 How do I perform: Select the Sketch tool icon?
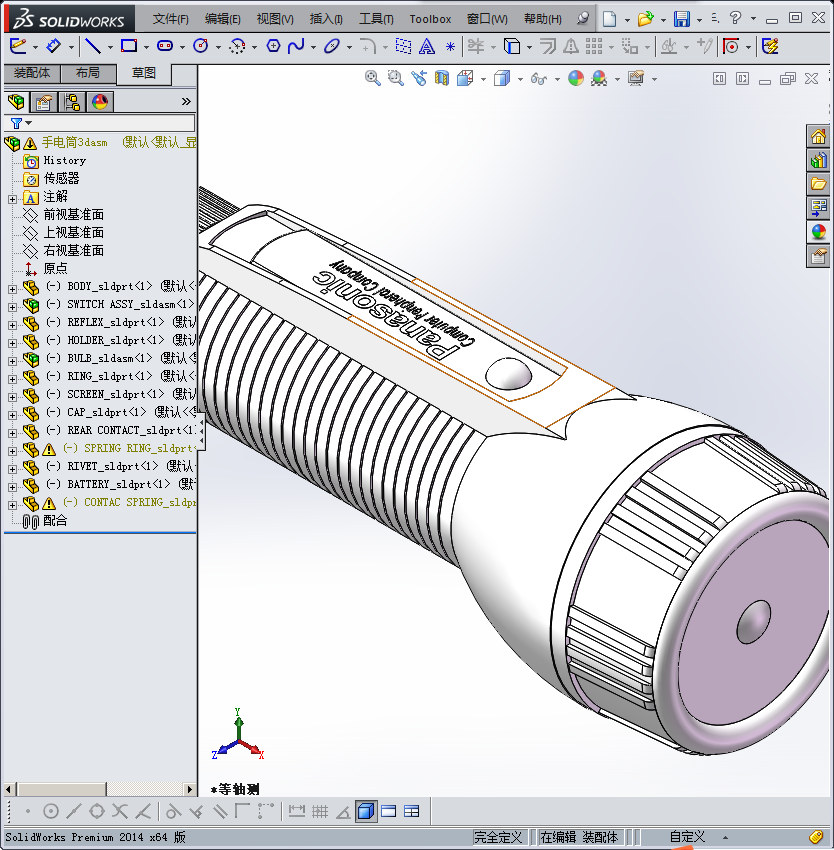pos(18,46)
